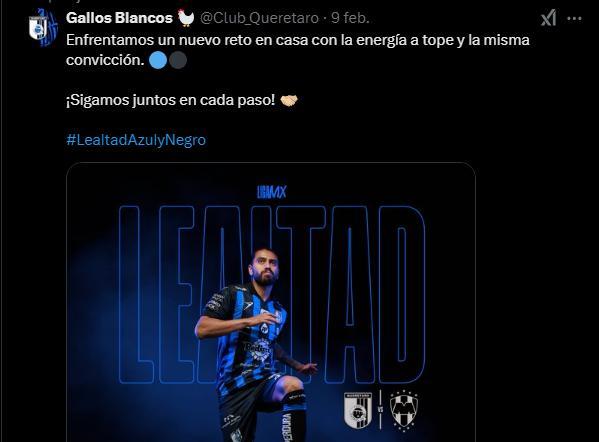Click the rooster emoji beside the name
Screen dimensions: 599x442
186,18
